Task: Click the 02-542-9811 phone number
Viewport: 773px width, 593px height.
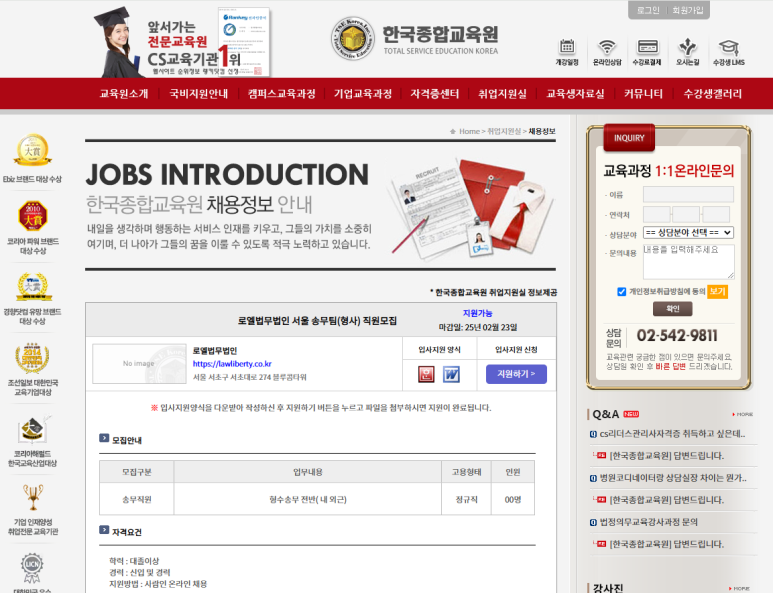Action: coord(677,336)
